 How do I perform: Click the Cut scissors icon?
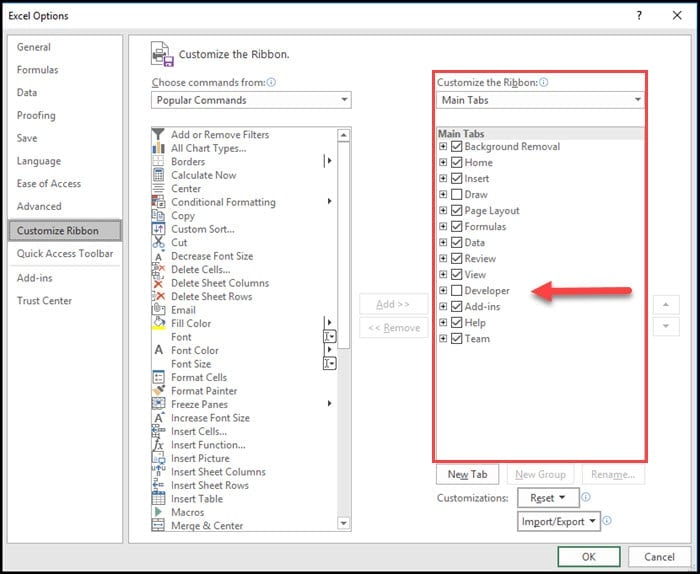click(158, 242)
